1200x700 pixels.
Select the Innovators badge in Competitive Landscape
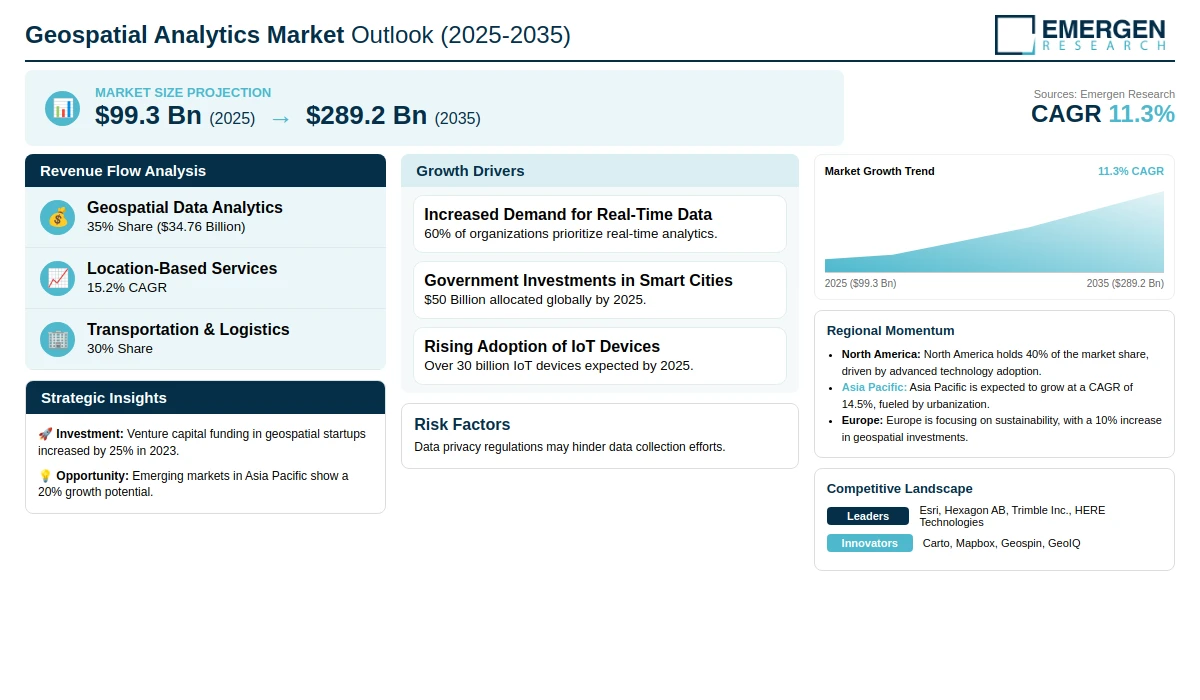[x=870, y=543]
